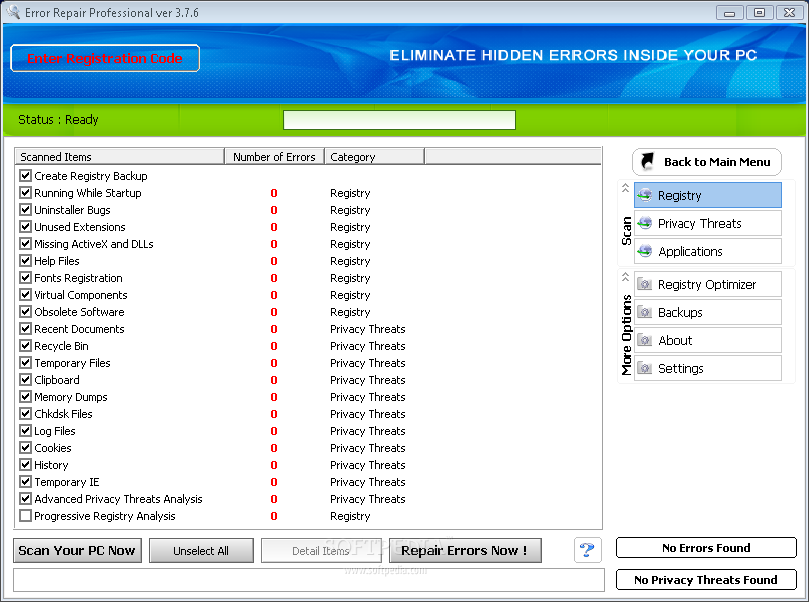Toggle the Chkdsk Files checkbox
Screen dimensions: 809x602
(25, 414)
